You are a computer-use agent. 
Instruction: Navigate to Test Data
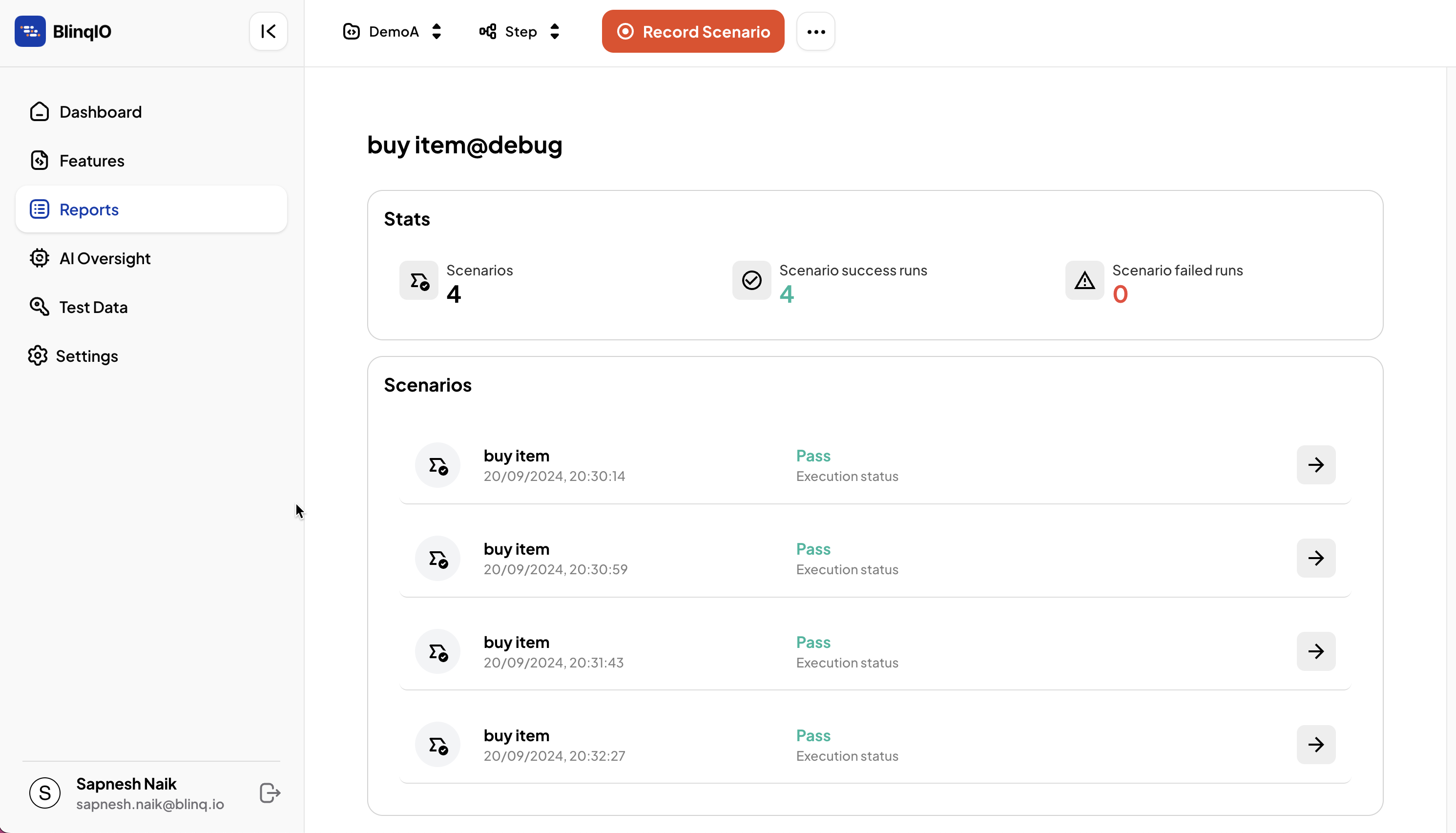pyautogui.click(x=151, y=307)
